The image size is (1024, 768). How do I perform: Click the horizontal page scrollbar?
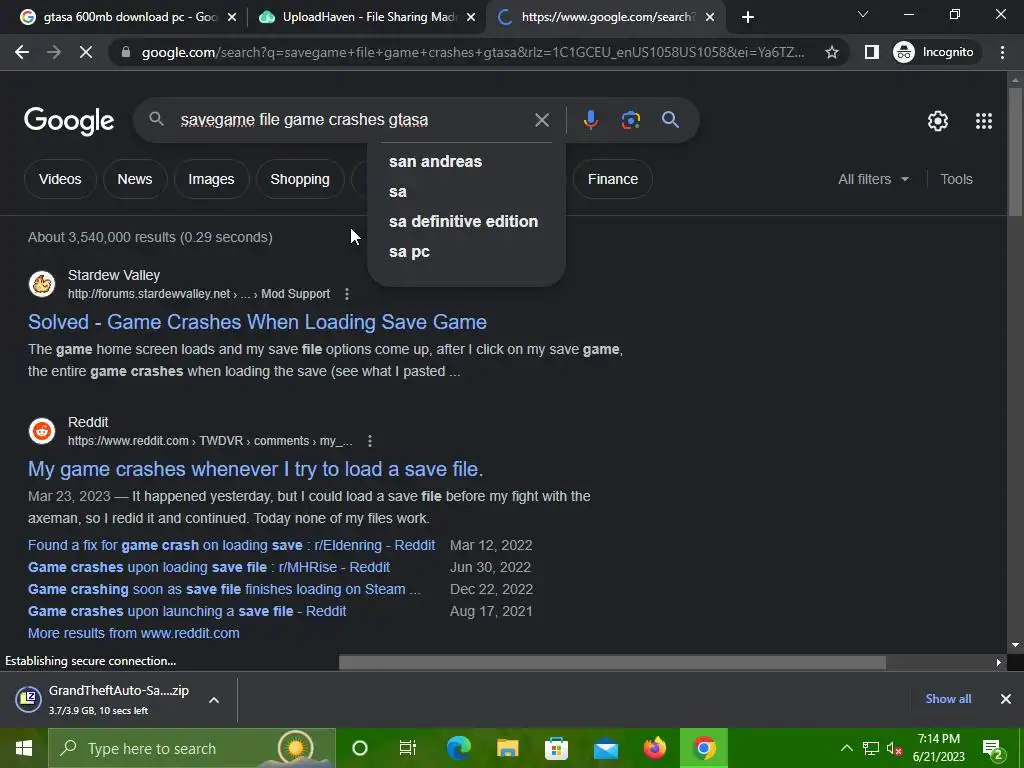tap(612, 662)
